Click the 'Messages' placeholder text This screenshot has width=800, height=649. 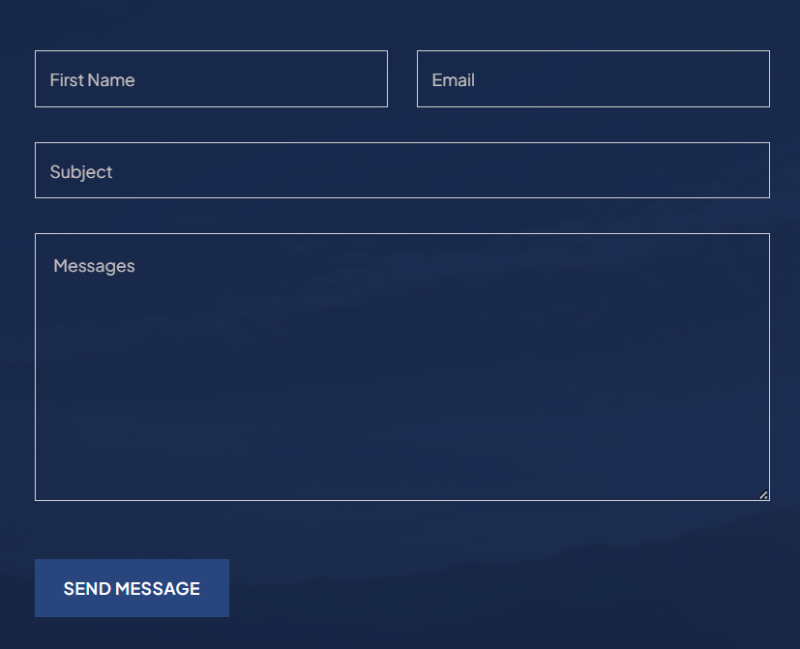[94, 266]
